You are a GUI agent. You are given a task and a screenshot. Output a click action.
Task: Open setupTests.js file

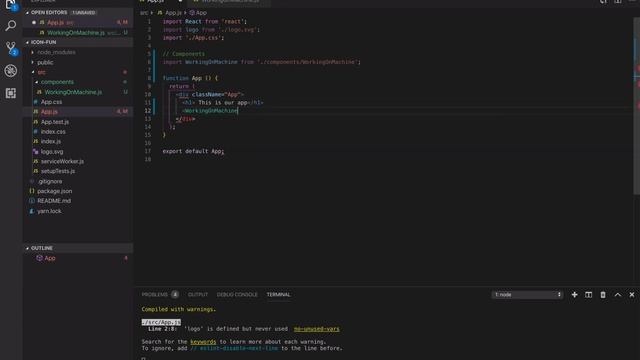(x=58, y=171)
